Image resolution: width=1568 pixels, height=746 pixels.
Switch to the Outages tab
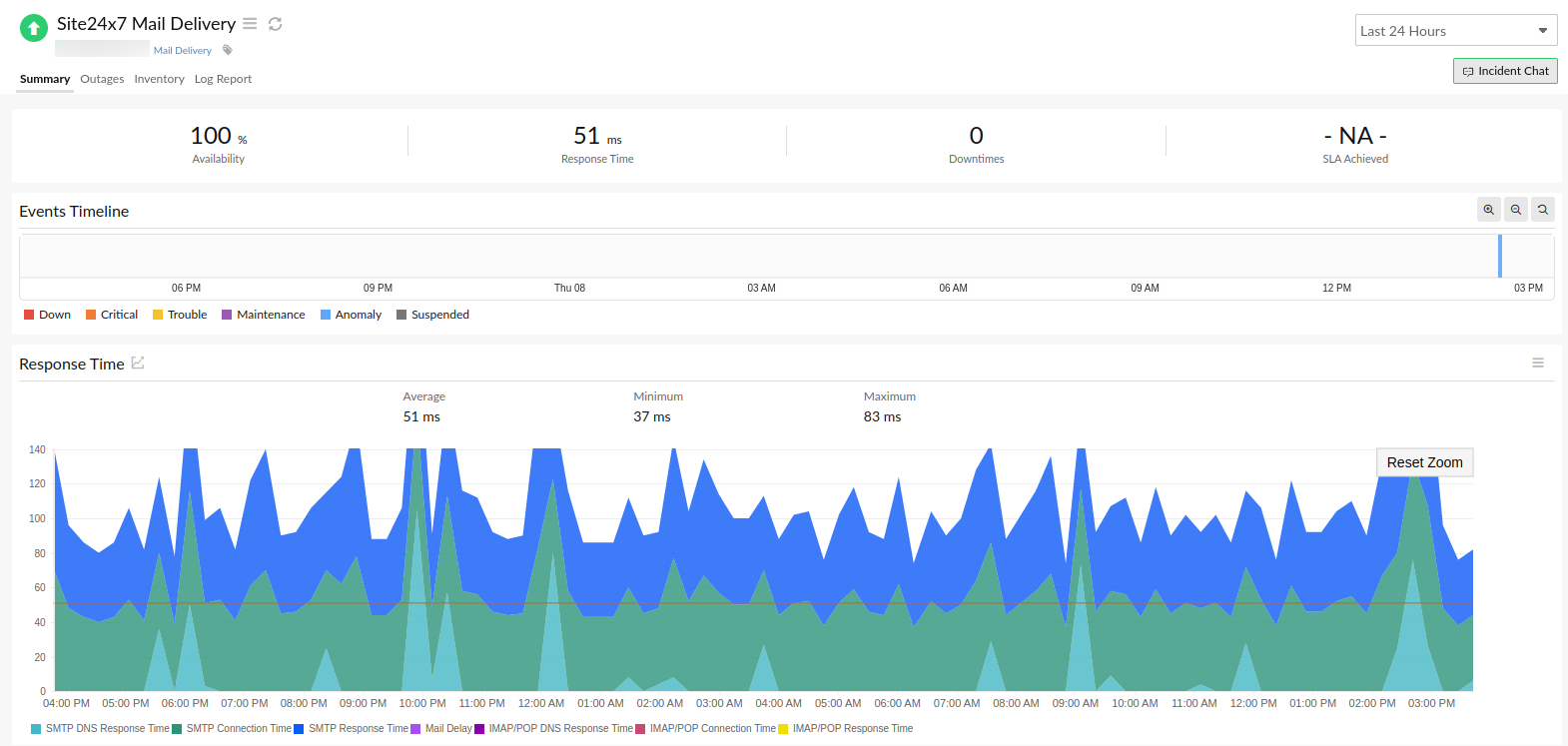click(102, 79)
